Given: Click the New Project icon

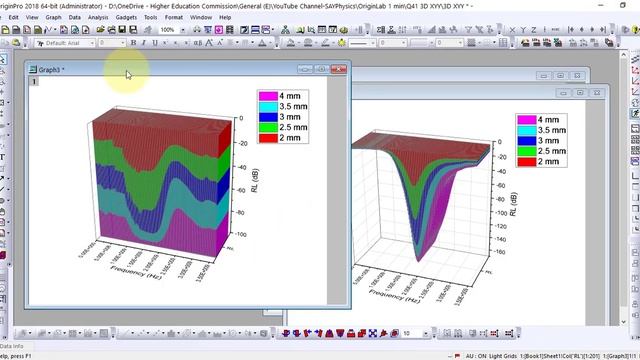Looking at the screenshot, I should [x=5, y=30].
